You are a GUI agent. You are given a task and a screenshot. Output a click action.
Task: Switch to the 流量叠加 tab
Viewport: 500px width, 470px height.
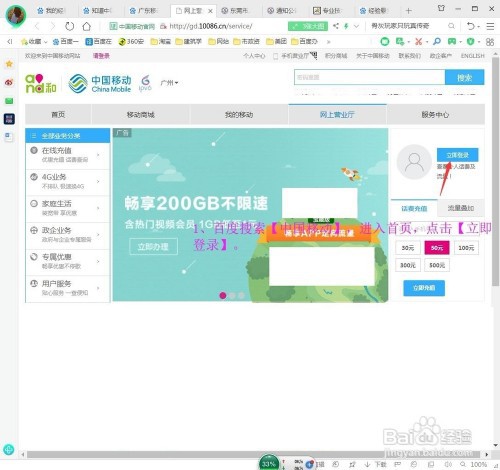pyautogui.click(x=461, y=208)
